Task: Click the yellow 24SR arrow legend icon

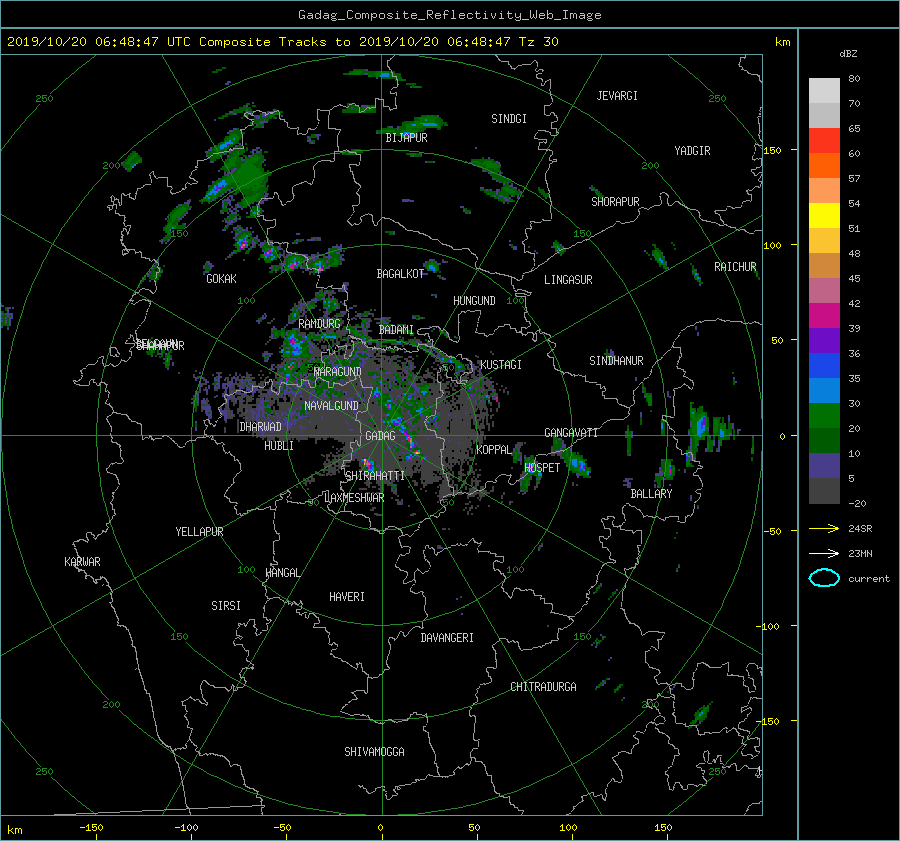Action: pyautogui.click(x=824, y=528)
